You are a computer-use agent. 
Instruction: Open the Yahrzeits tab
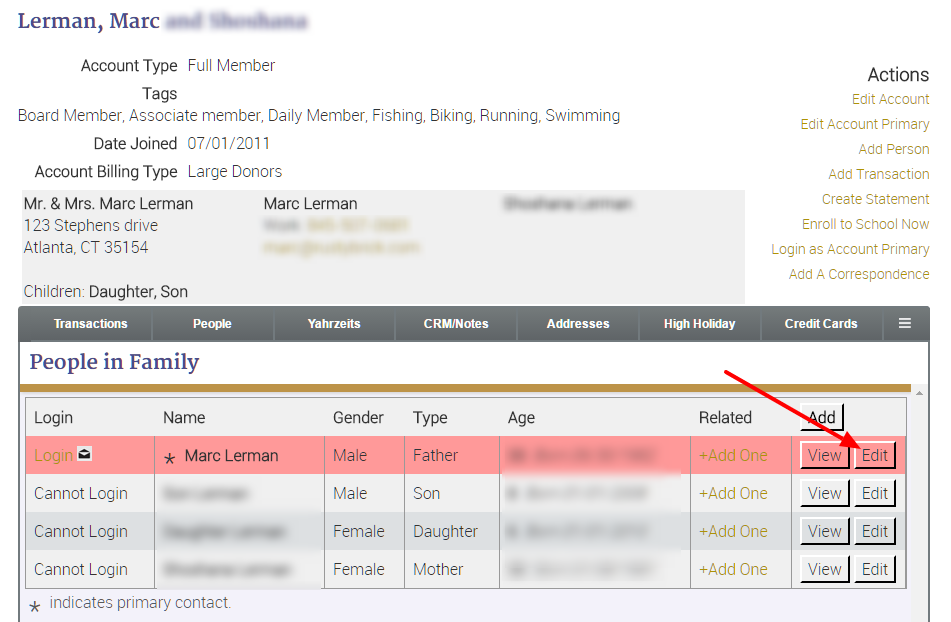tap(334, 323)
